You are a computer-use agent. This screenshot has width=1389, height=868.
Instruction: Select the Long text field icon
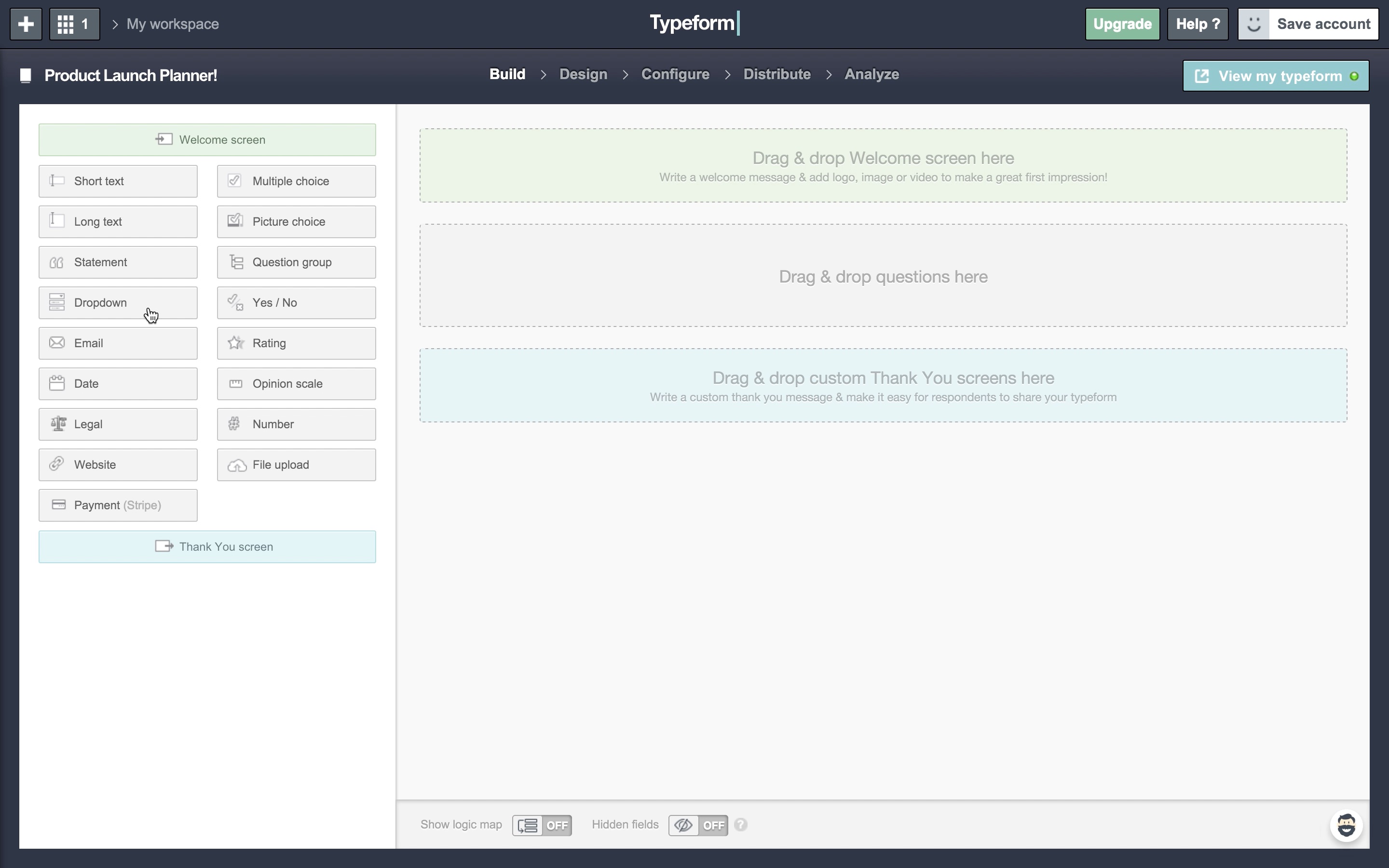(x=57, y=220)
